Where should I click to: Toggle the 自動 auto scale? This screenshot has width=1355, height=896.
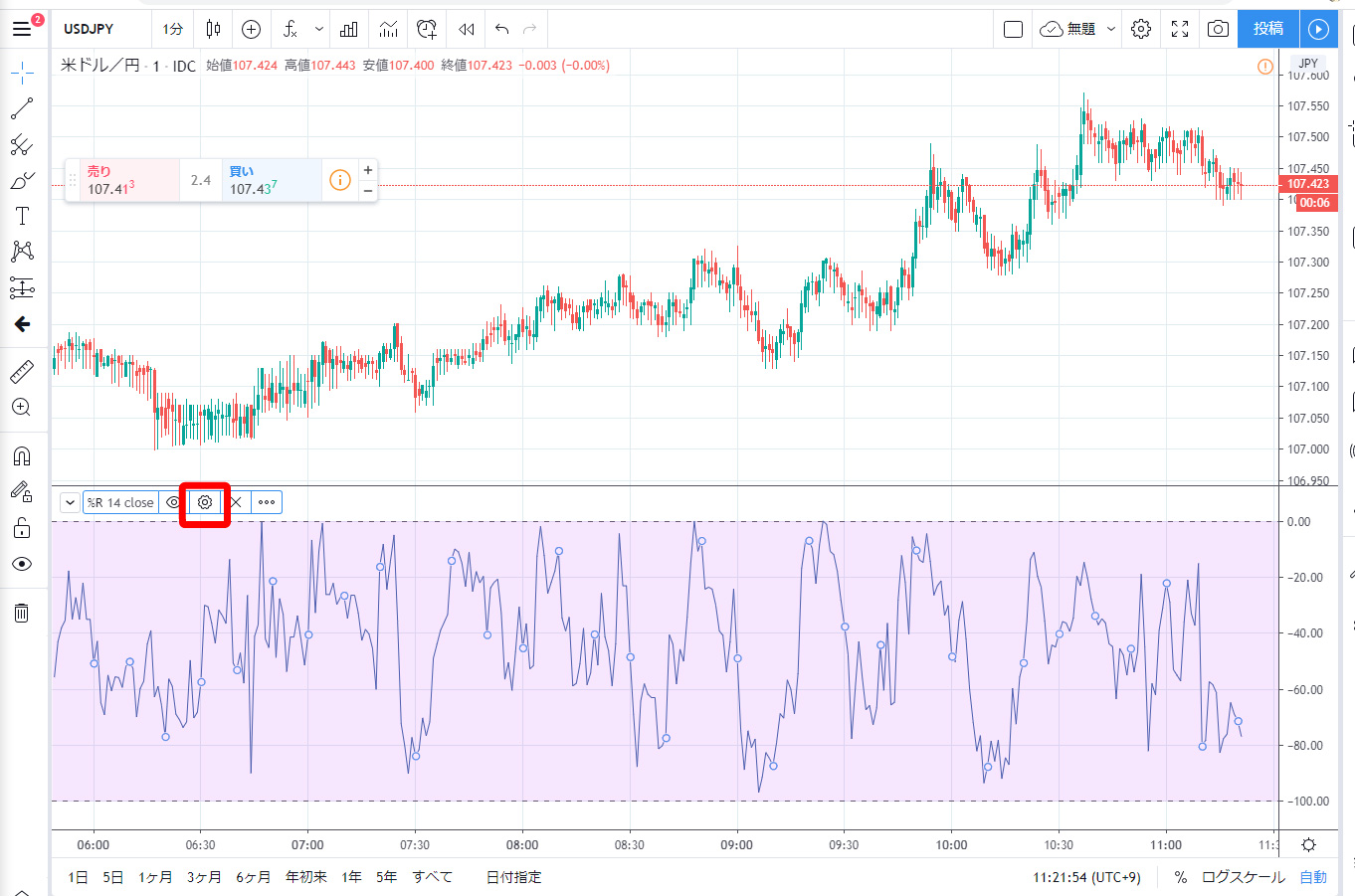[x=1313, y=877]
